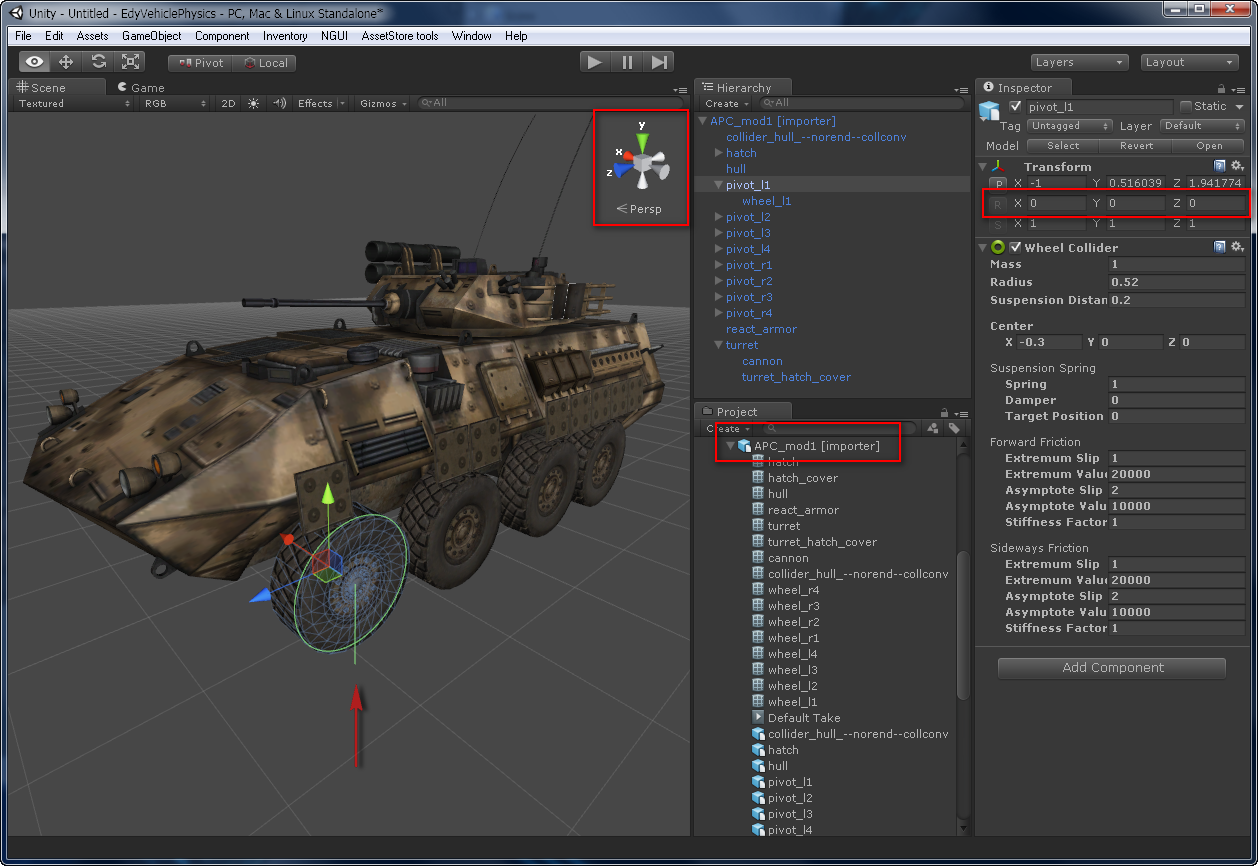Click the Add Component button
Image resolution: width=1258 pixels, height=866 pixels.
1112,668
